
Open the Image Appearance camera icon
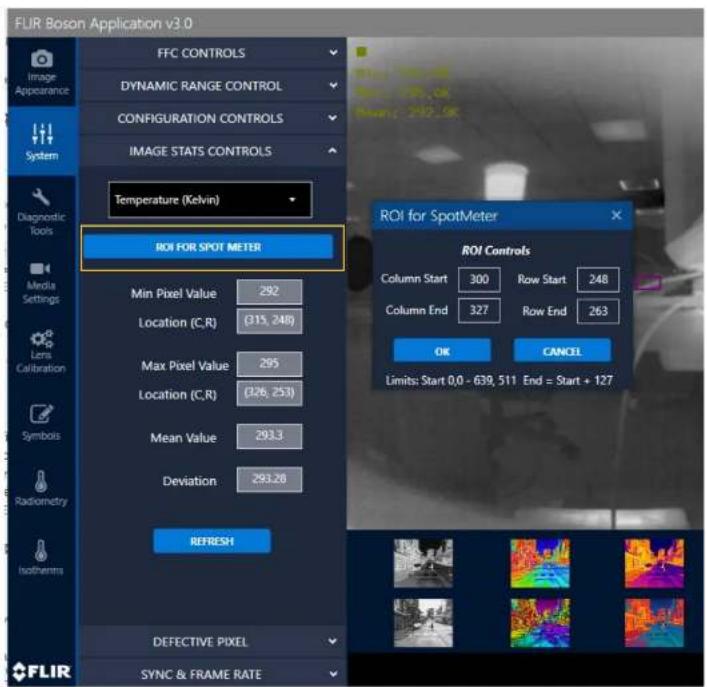41,59
